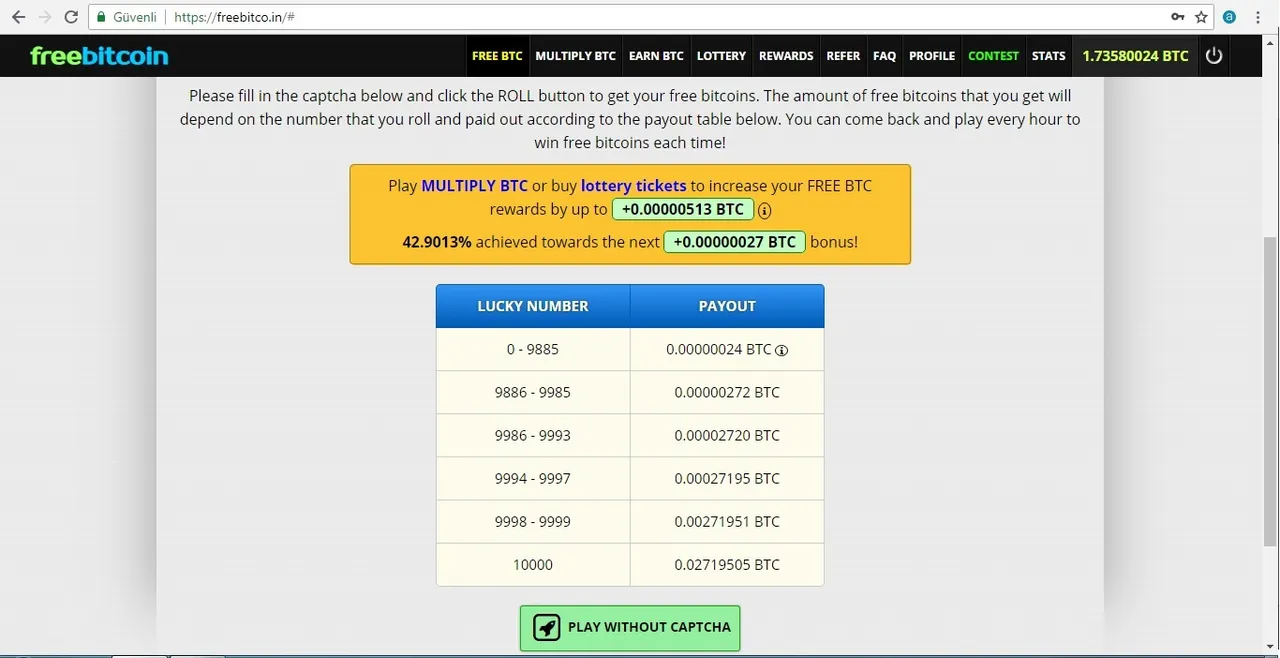Click the +0.00000513 BTC reward badge
1280x658 pixels.
(x=683, y=209)
